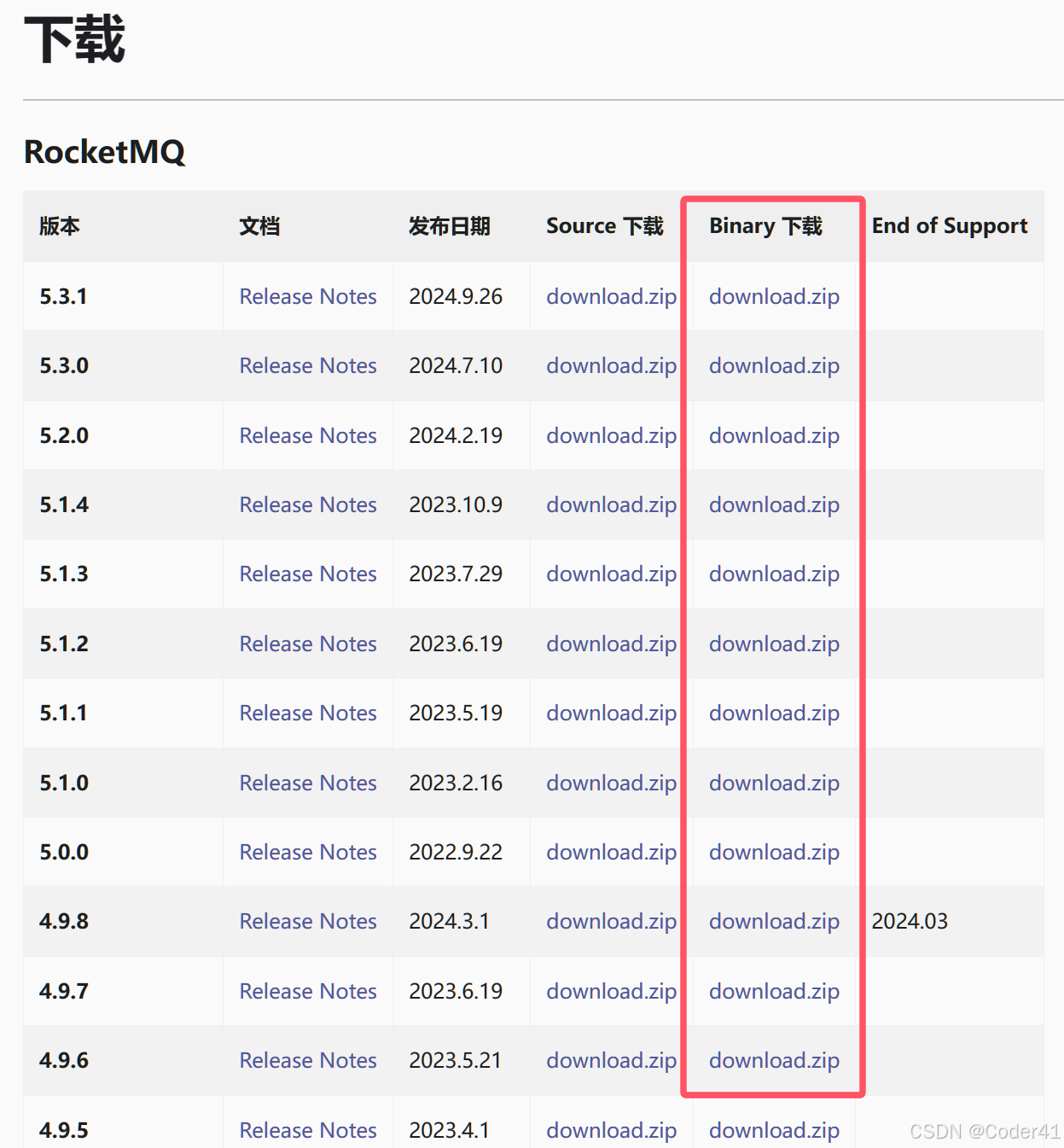The image size is (1064, 1148).
Task: Open Release Notes for version 5.1.1
Action: coord(308,713)
